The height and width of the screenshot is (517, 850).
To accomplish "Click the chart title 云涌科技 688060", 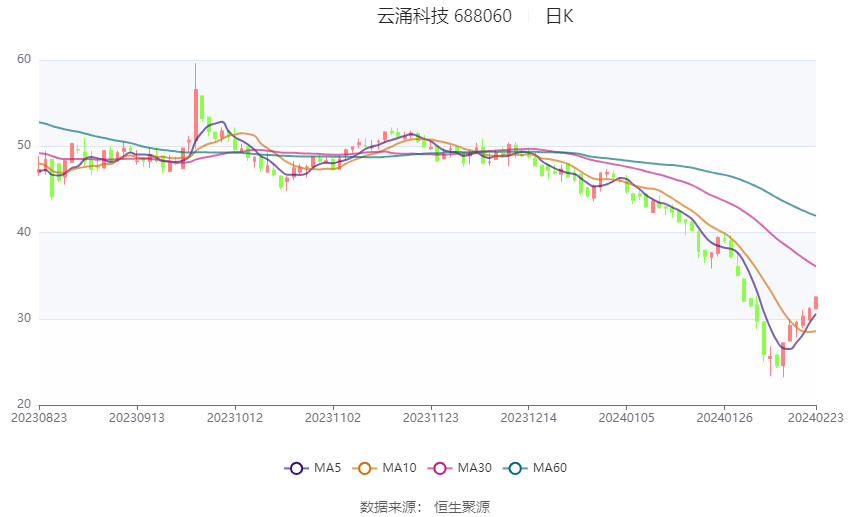I will (x=444, y=16).
